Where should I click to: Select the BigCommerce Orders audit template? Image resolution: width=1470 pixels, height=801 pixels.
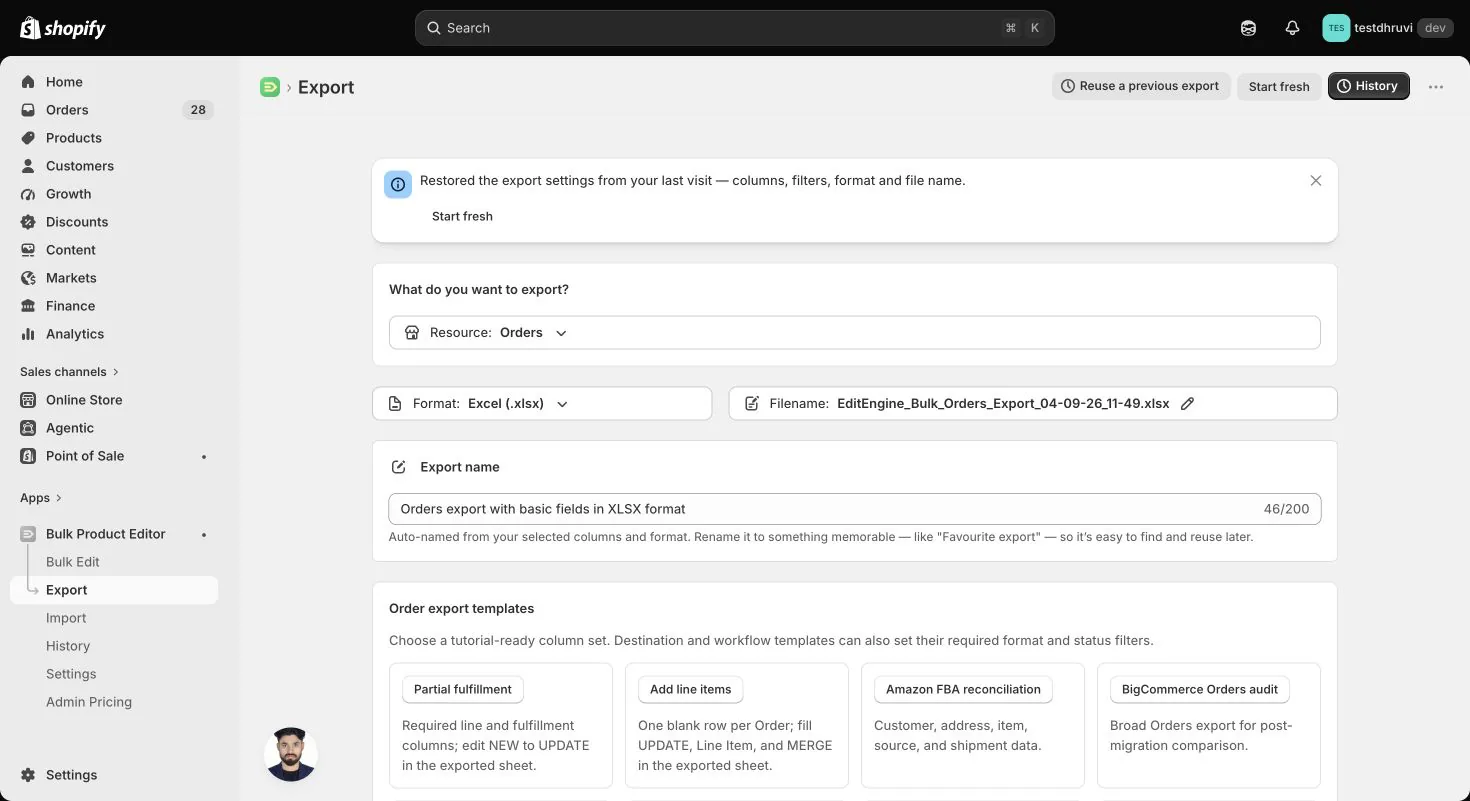(x=1200, y=689)
